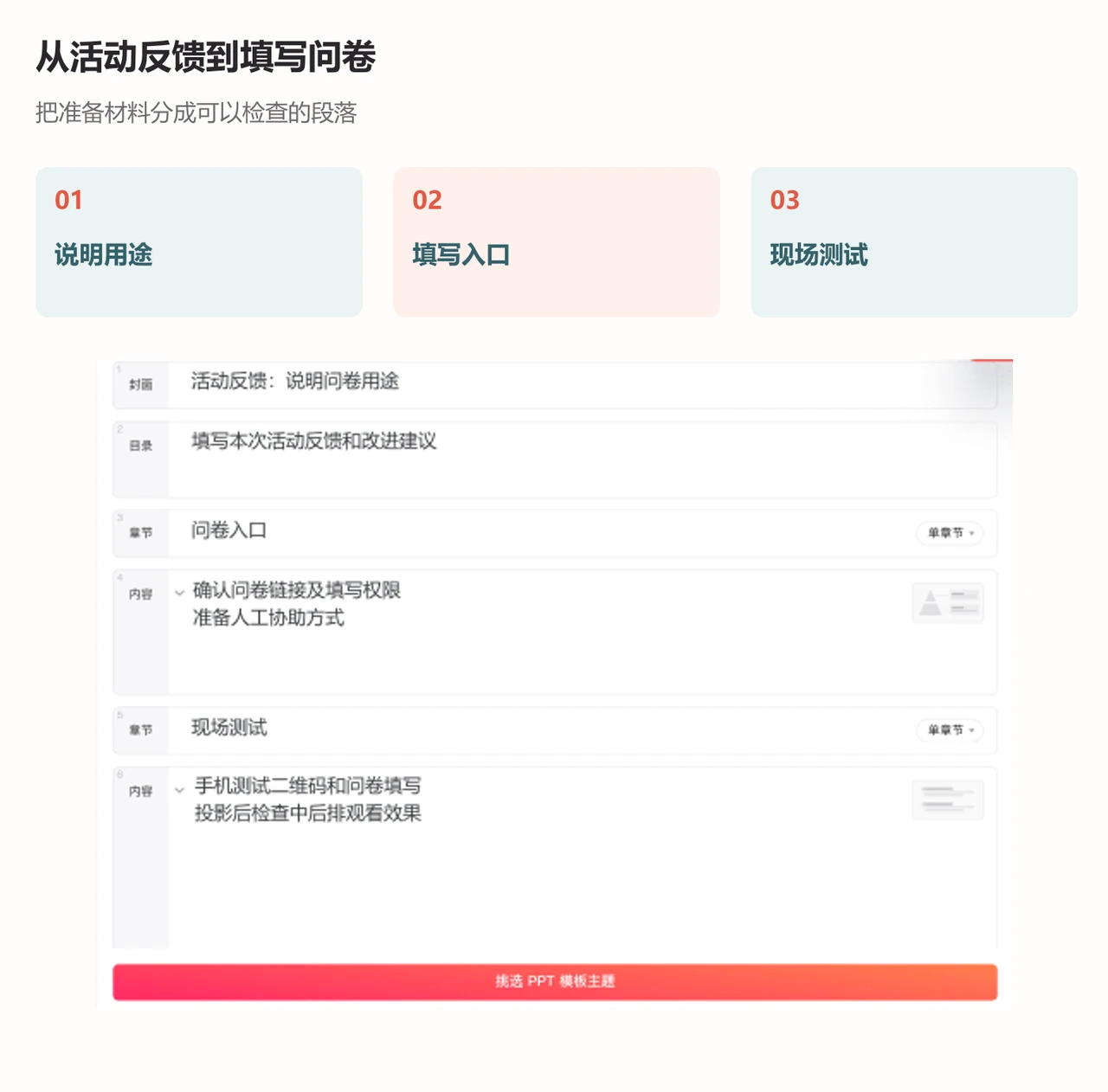The image size is (1108, 1092).
Task: Select the 03 现场测试 card
Action: point(914,242)
